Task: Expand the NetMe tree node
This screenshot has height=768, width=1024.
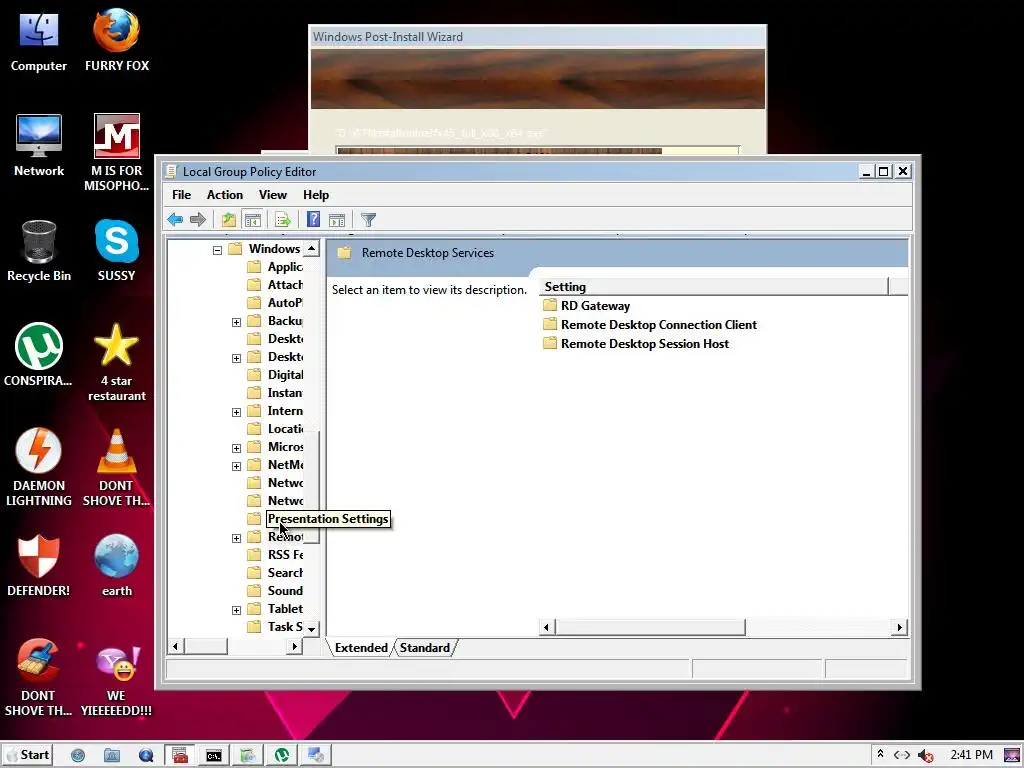Action: coord(236,466)
